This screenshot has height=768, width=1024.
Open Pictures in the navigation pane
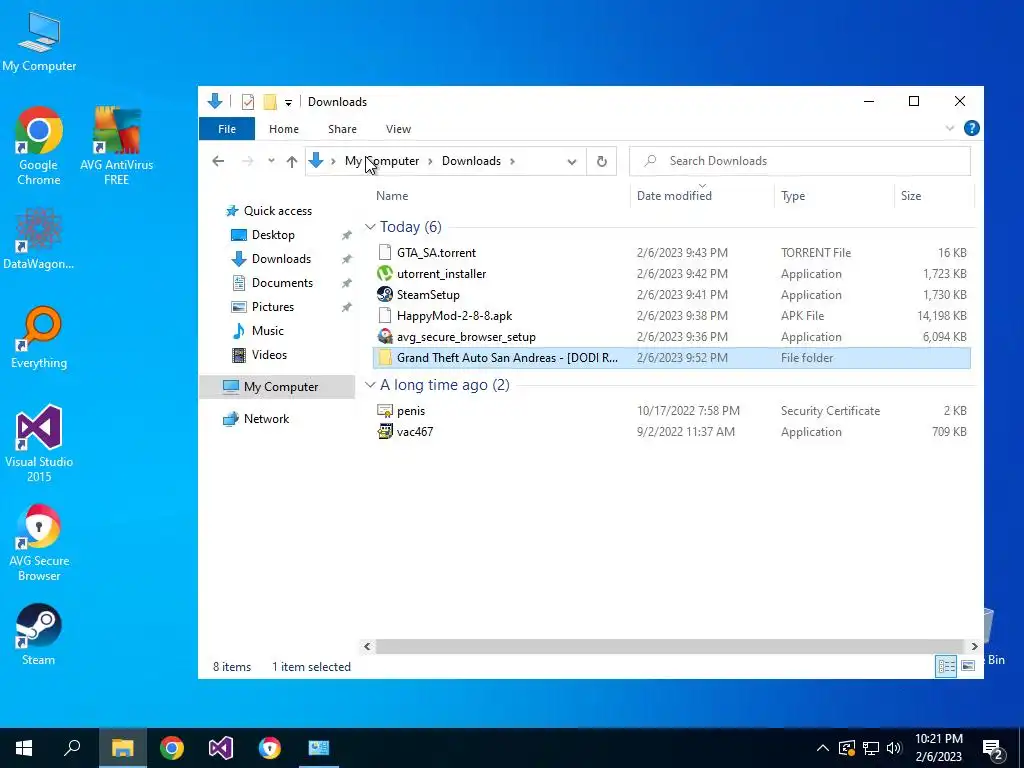click(272, 307)
